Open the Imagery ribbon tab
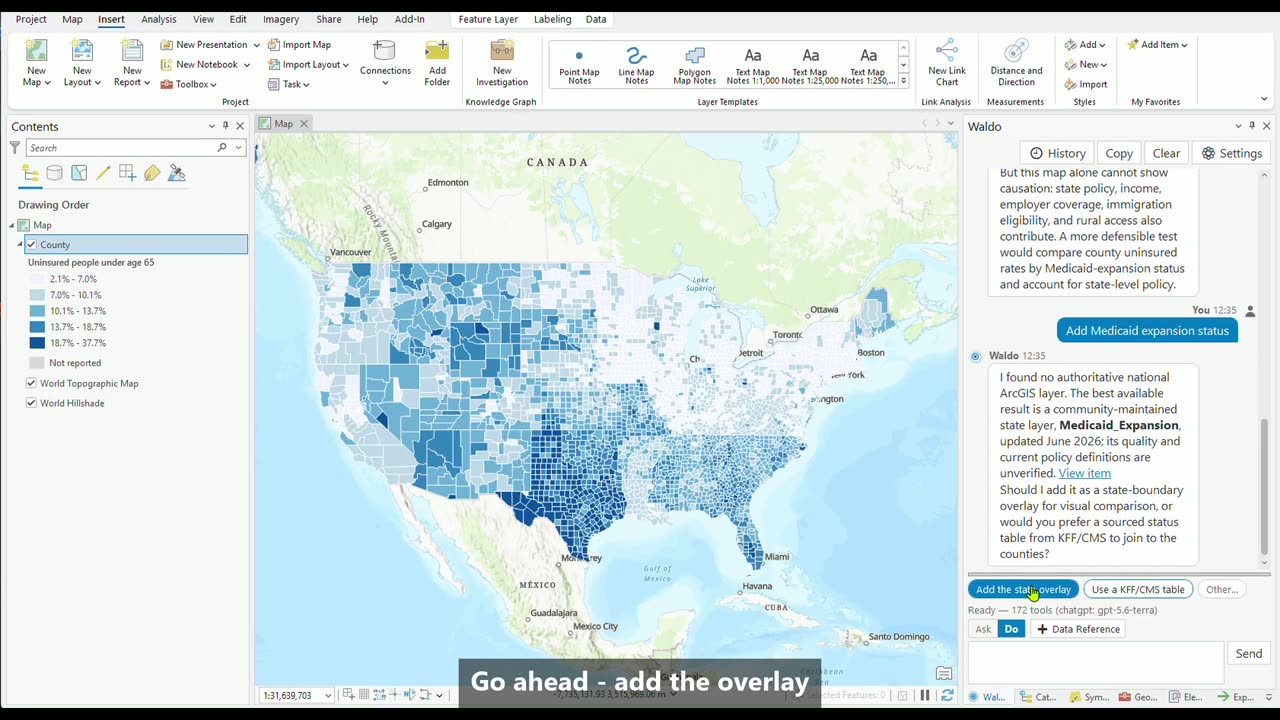This screenshot has height=720, width=1280. (280, 19)
